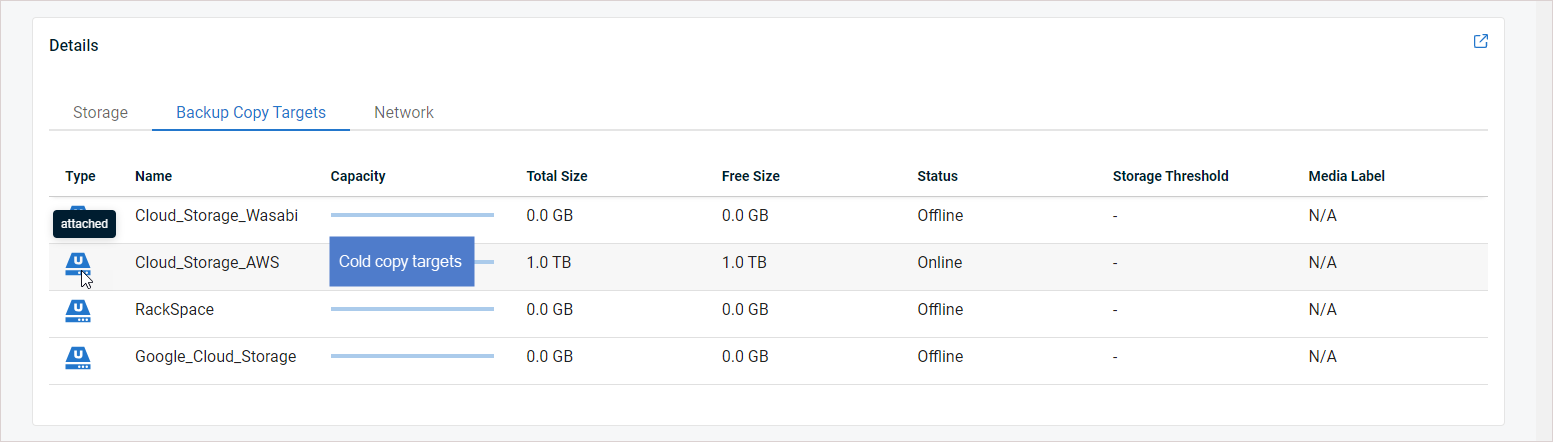Click the RackSpace capacity bar
Image resolution: width=1553 pixels, height=442 pixels.
pyautogui.click(x=412, y=309)
